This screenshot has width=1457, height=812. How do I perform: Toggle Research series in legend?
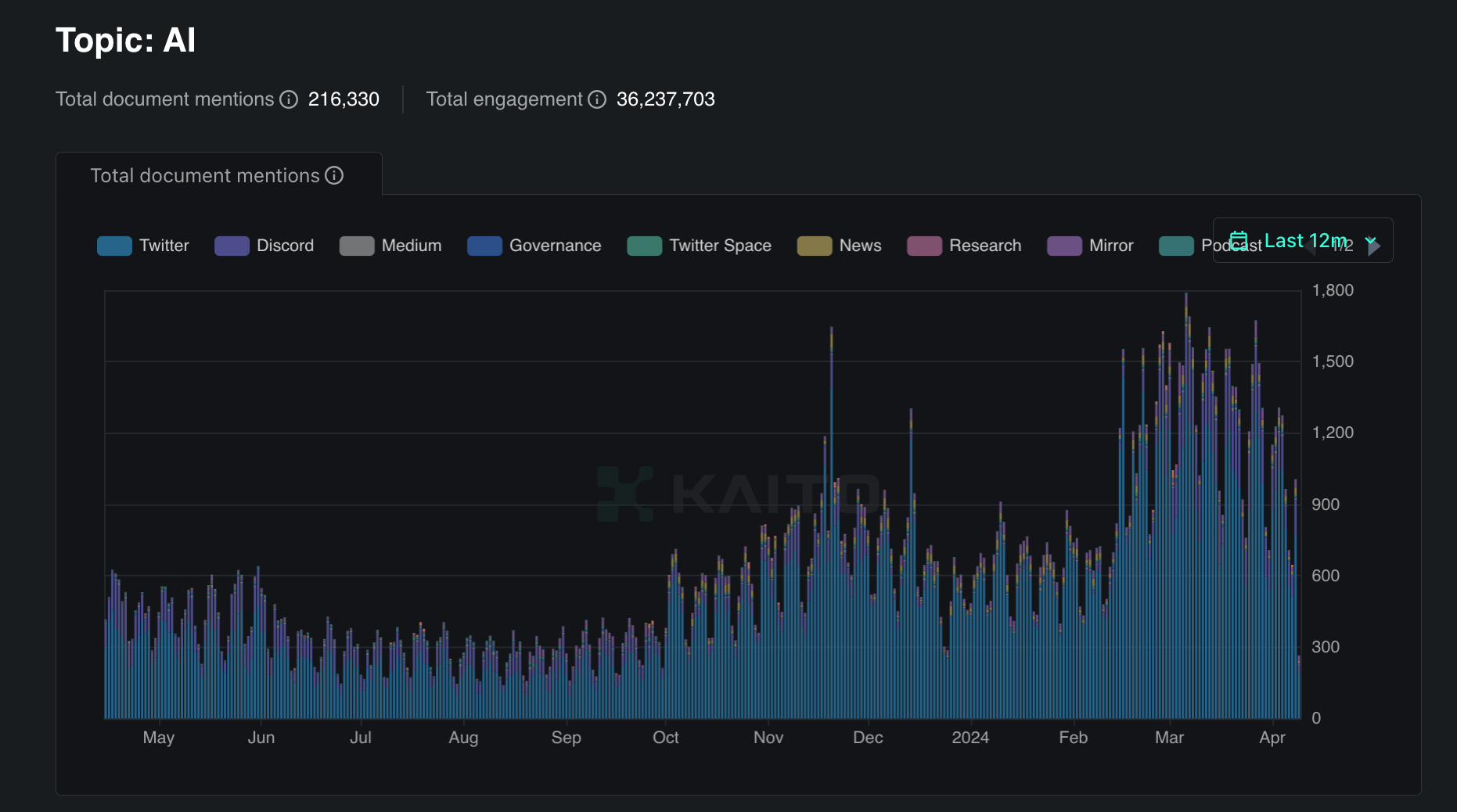pos(964,246)
